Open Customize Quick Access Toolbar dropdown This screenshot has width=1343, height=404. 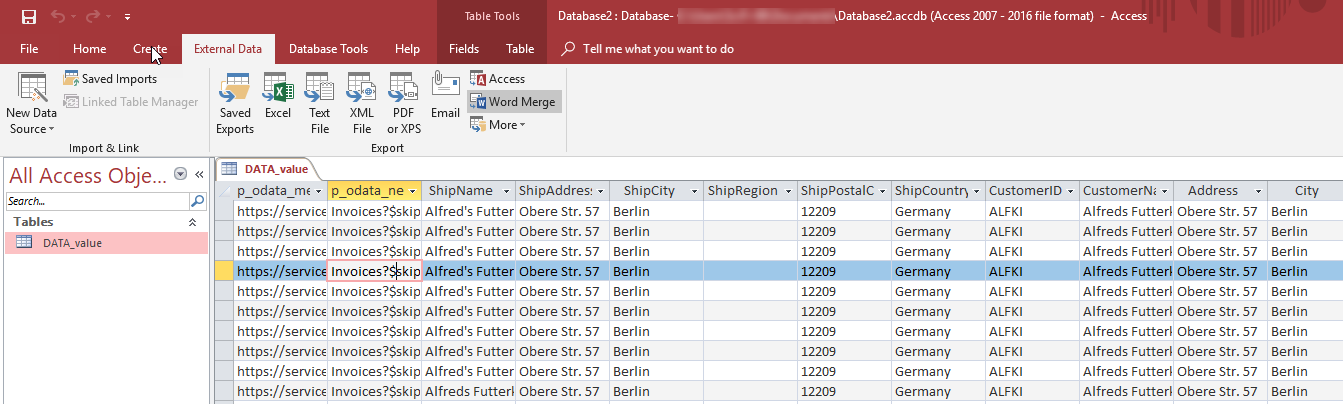(128, 18)
